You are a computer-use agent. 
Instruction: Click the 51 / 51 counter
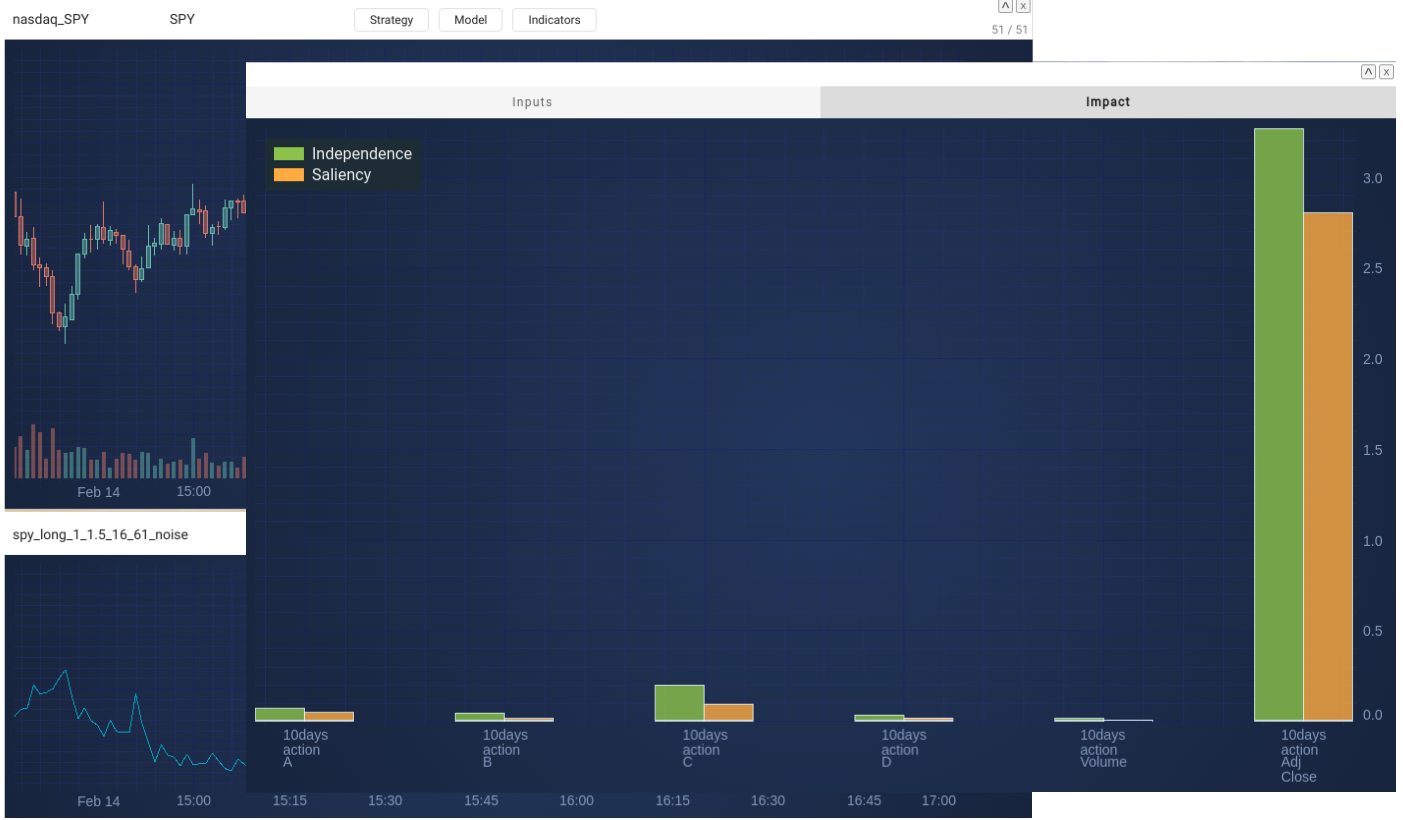tap(1009, 30)
